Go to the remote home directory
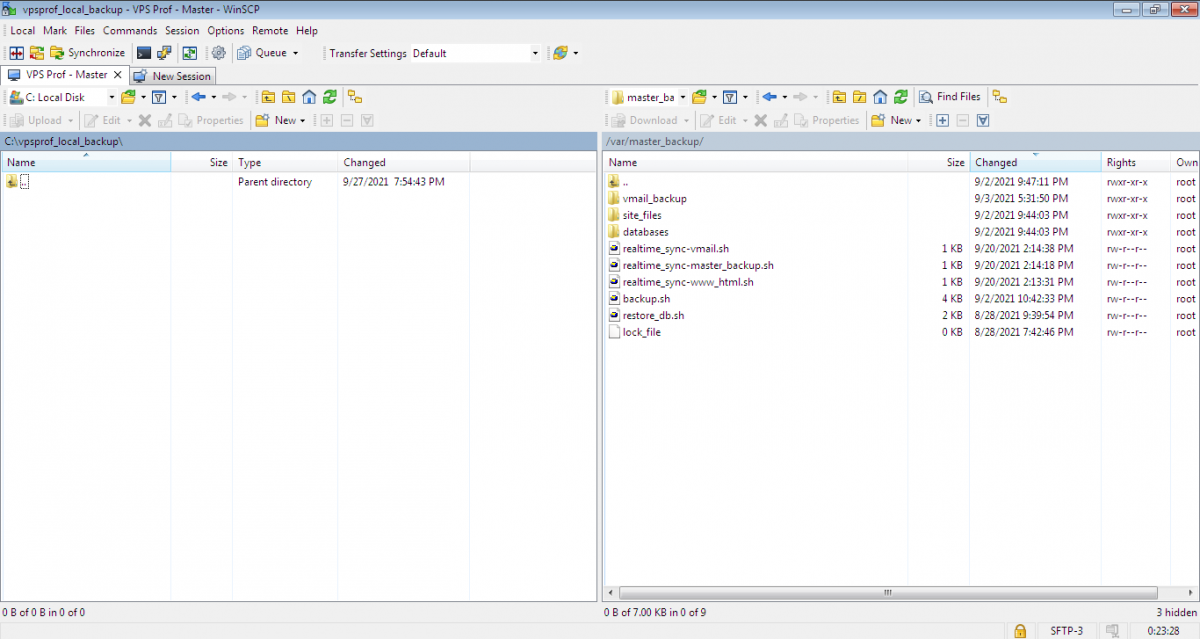This screenshot has height=639, width=1200. tap(879, 96)
